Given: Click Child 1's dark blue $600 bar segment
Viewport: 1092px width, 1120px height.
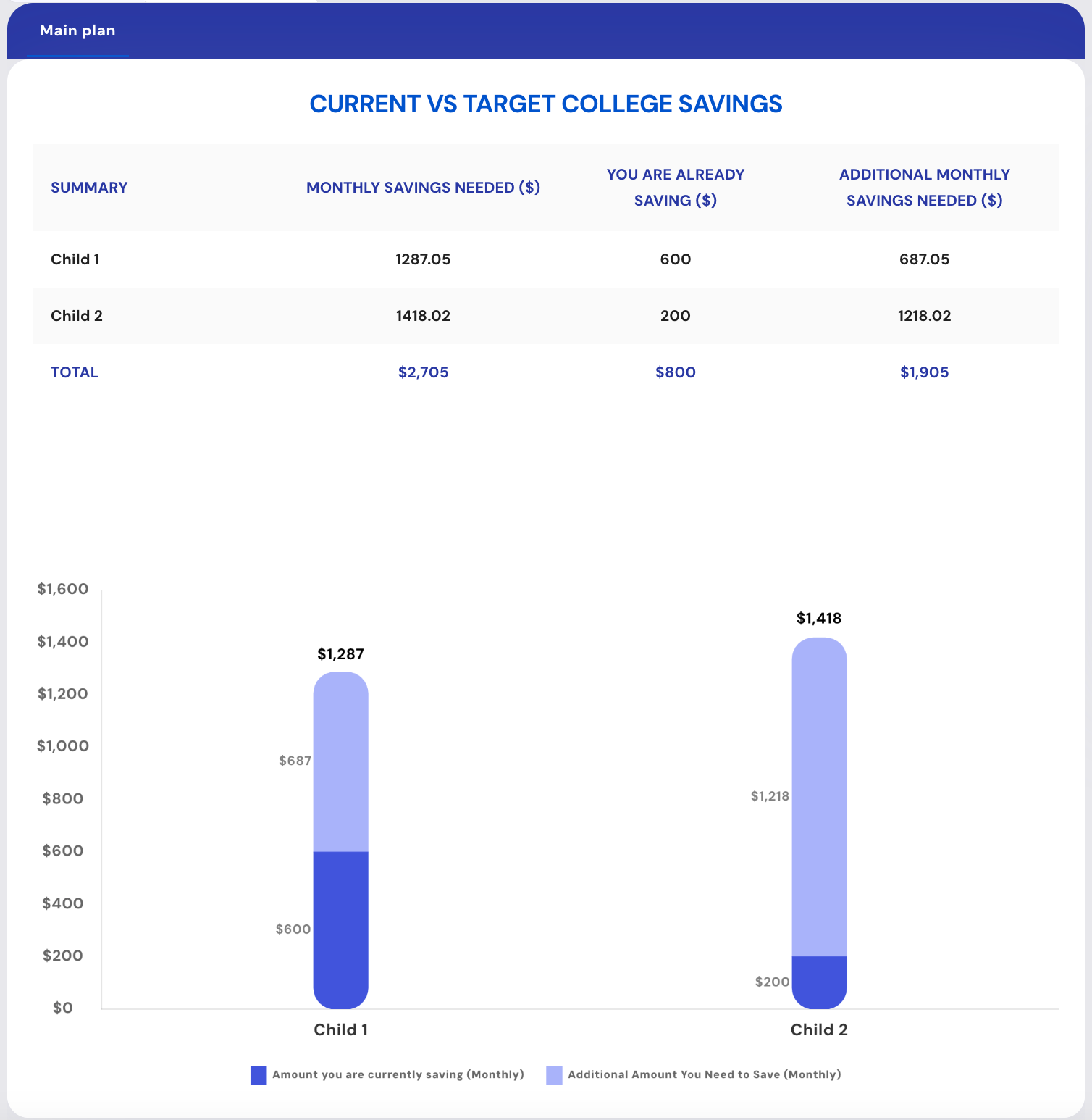Looking at the screenshot, I should coord(340,929).
